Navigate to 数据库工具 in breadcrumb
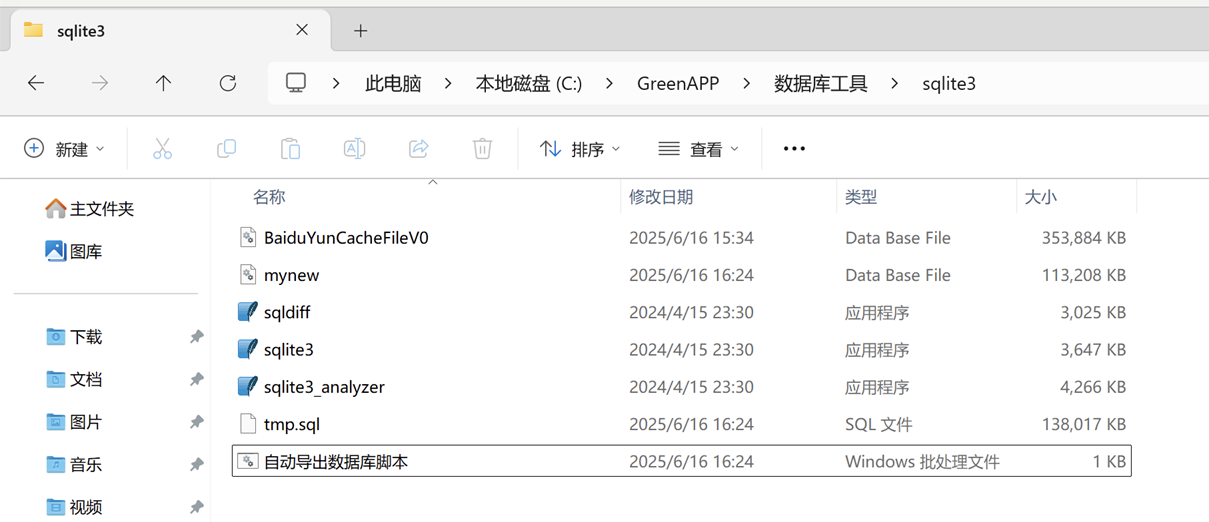This screenshot has height=522, width=1209. point(821,83)
